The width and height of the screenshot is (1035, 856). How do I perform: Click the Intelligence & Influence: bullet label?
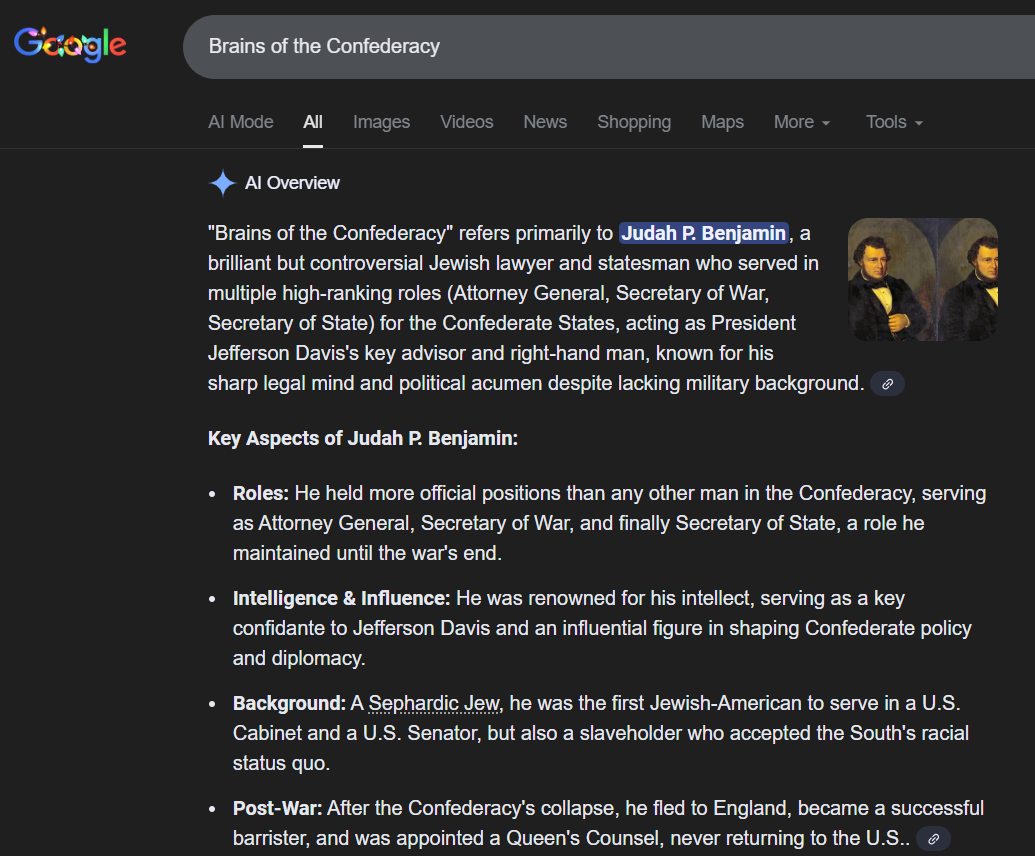tap(341, 598)
